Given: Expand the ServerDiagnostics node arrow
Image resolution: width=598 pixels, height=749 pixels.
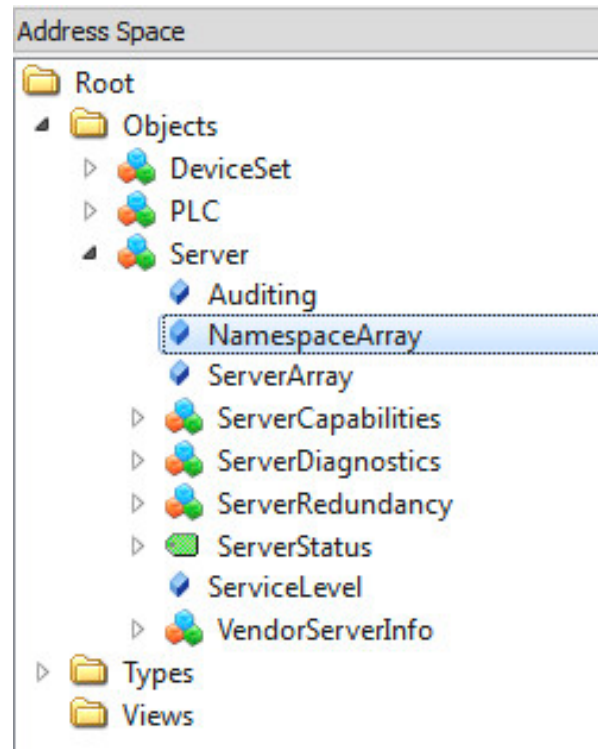Looking at the screenshot, I should [x=138, y=460].
